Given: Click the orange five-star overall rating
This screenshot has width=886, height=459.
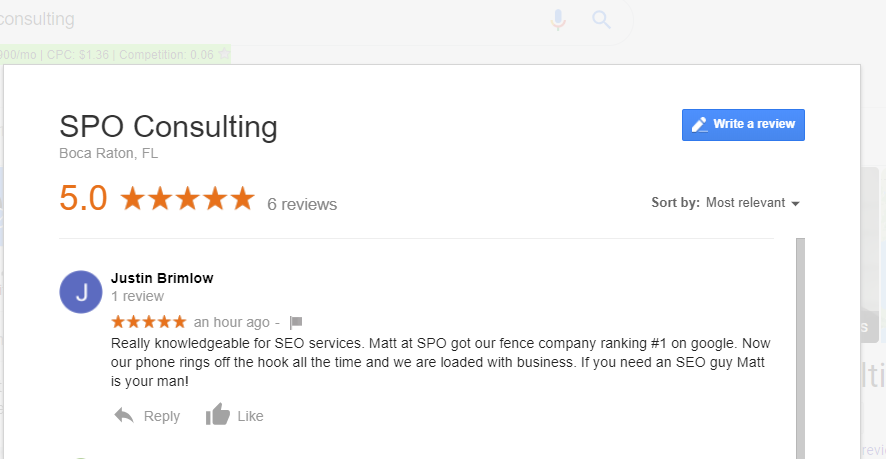Looking at the screenshot, I should (x=188, y=198).
